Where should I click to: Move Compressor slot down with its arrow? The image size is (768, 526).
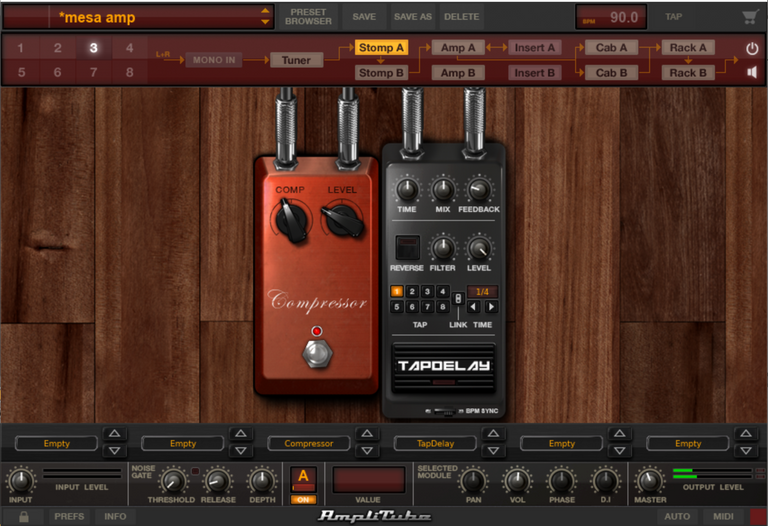[x=367, y=451]
